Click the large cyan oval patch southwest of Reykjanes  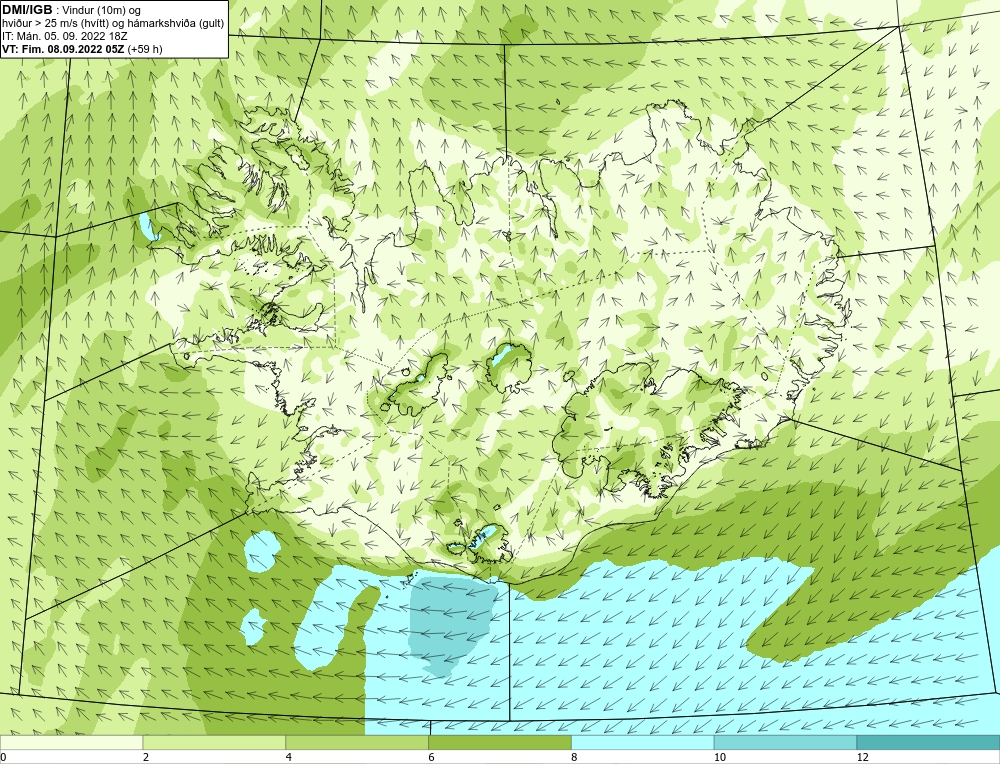(261, 550)
